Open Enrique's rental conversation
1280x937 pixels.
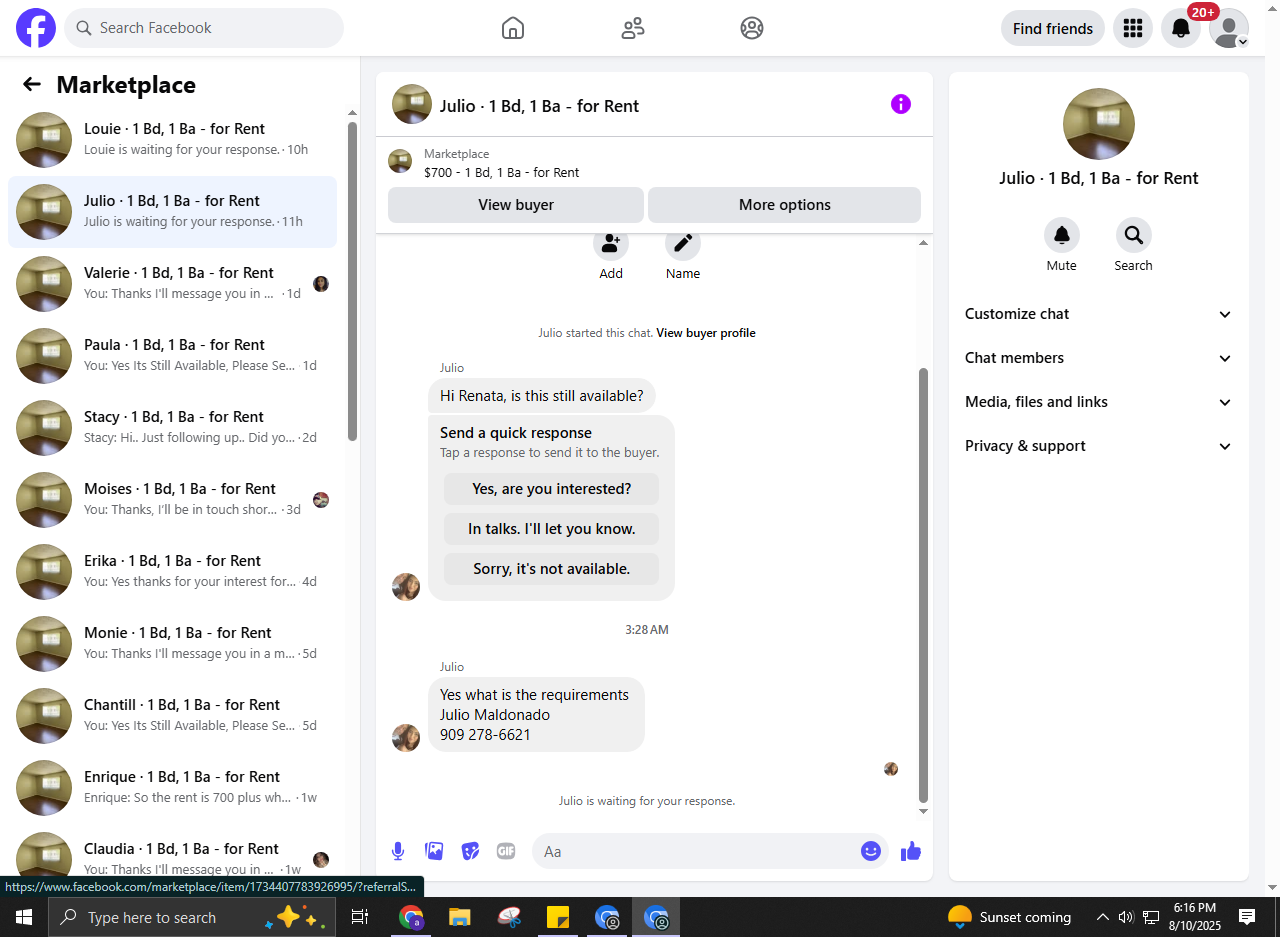click(x=172, y=788)
